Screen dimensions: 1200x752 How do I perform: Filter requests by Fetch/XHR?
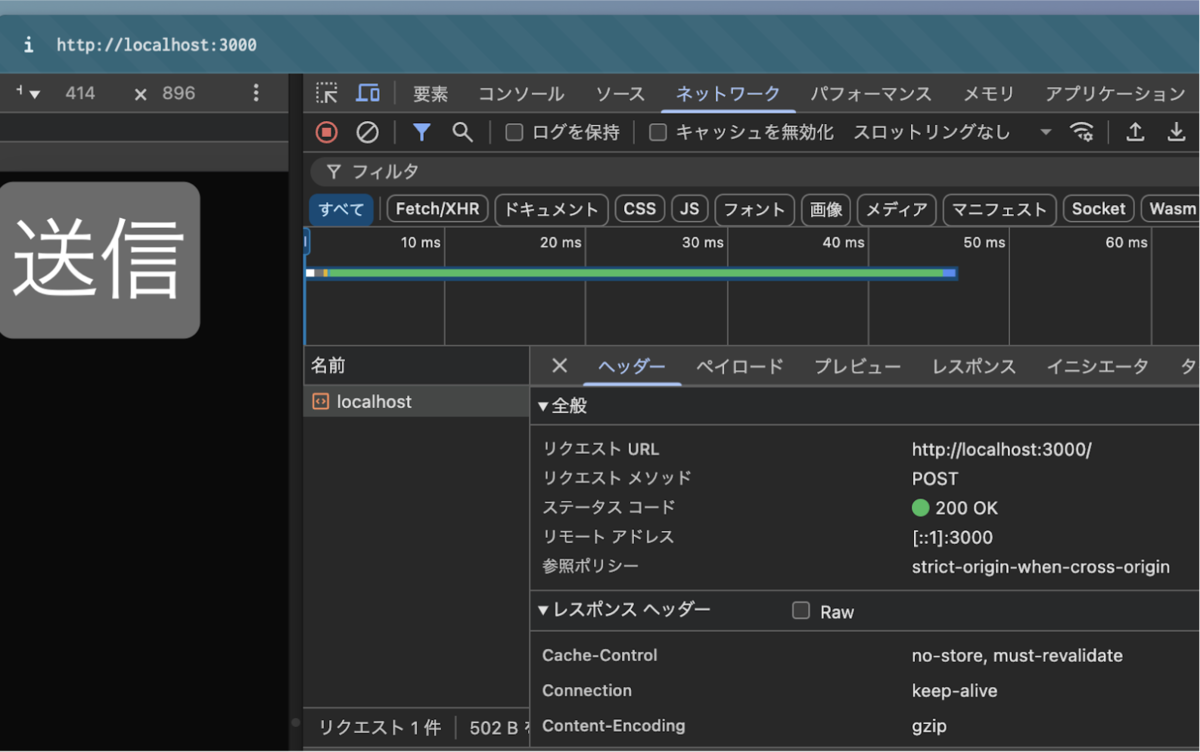[x=437, y=209]
